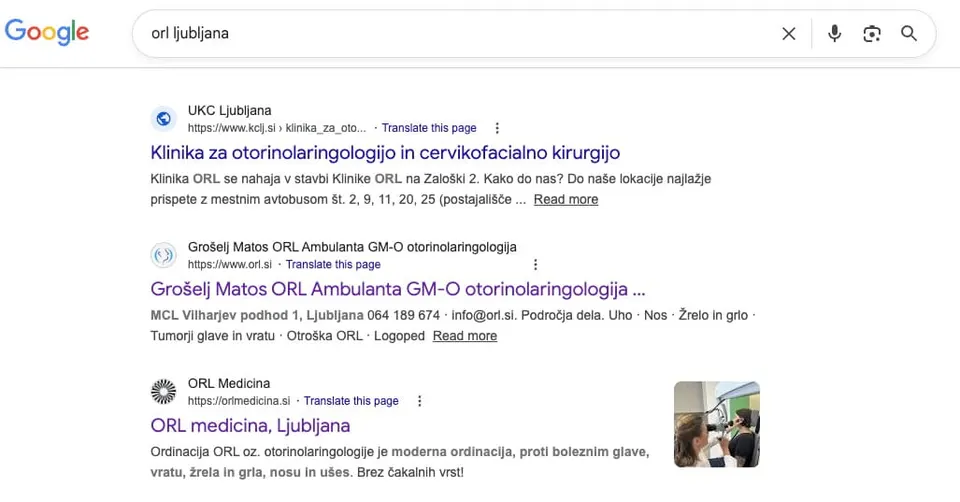Click the magnifying glass search icon
The image size is (960, 502).
click(909, 33)
